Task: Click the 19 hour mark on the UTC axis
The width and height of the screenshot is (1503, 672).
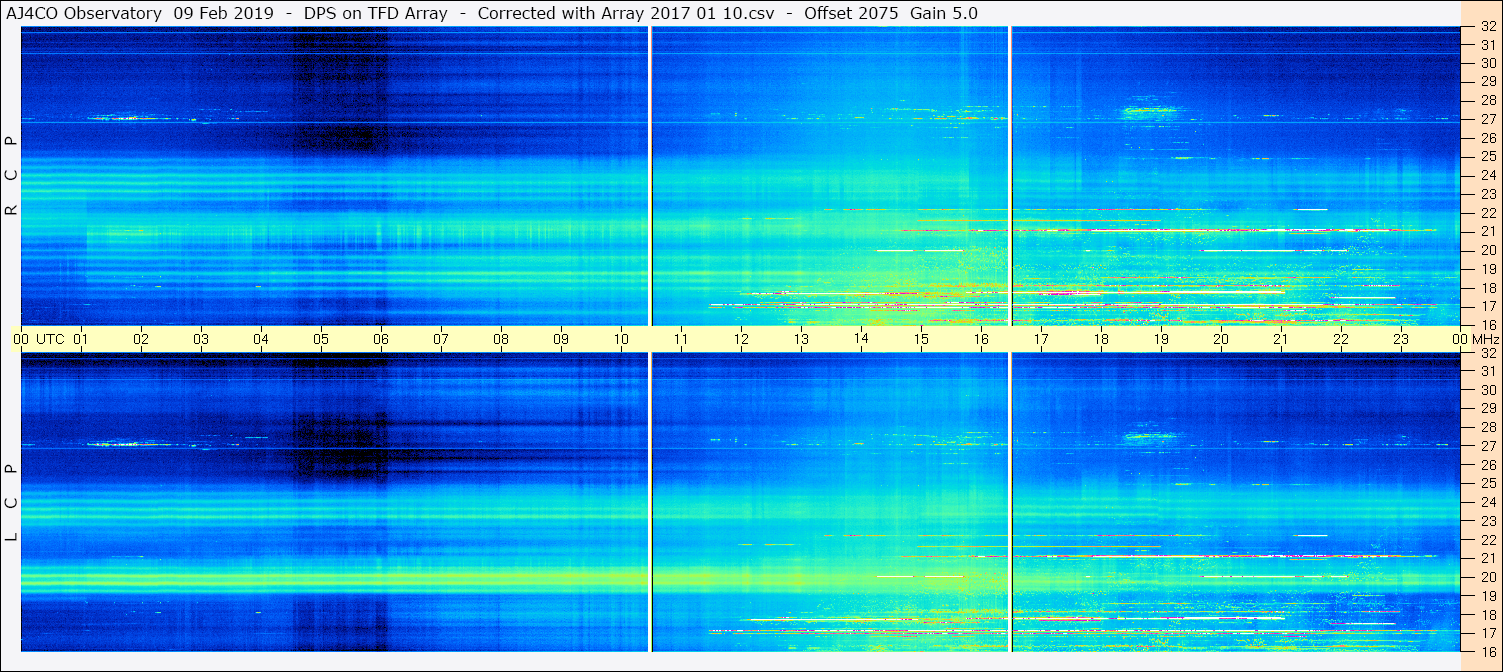Action: click(1161, 339)
